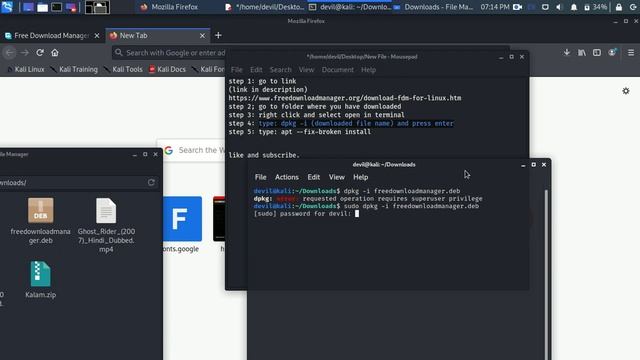Image resolution: width=640 pixels, height=360 pixels.
Task: Open Mousepad Edit menu
Action: tap(256, 70)
